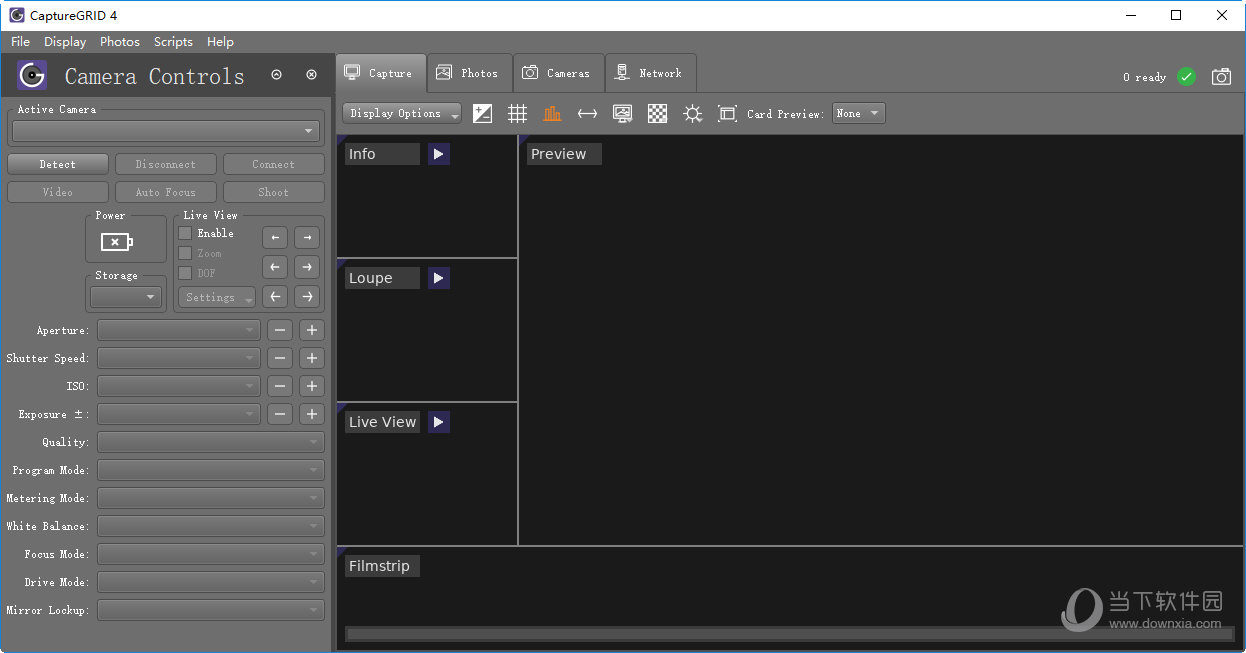Click the horizontal flip arrows icon
This screenshot has height=653, width=1246.
coord(587,114)
